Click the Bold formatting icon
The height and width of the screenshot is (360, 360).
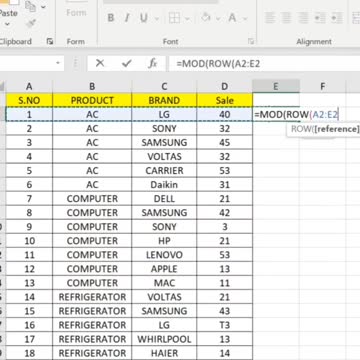[111, 18]
